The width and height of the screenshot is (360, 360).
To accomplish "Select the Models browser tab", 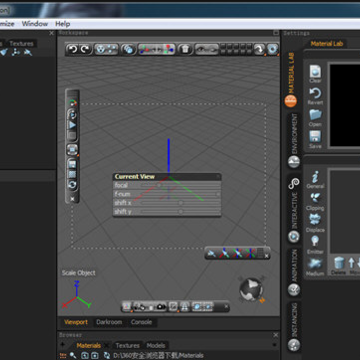I will [156, 346].
